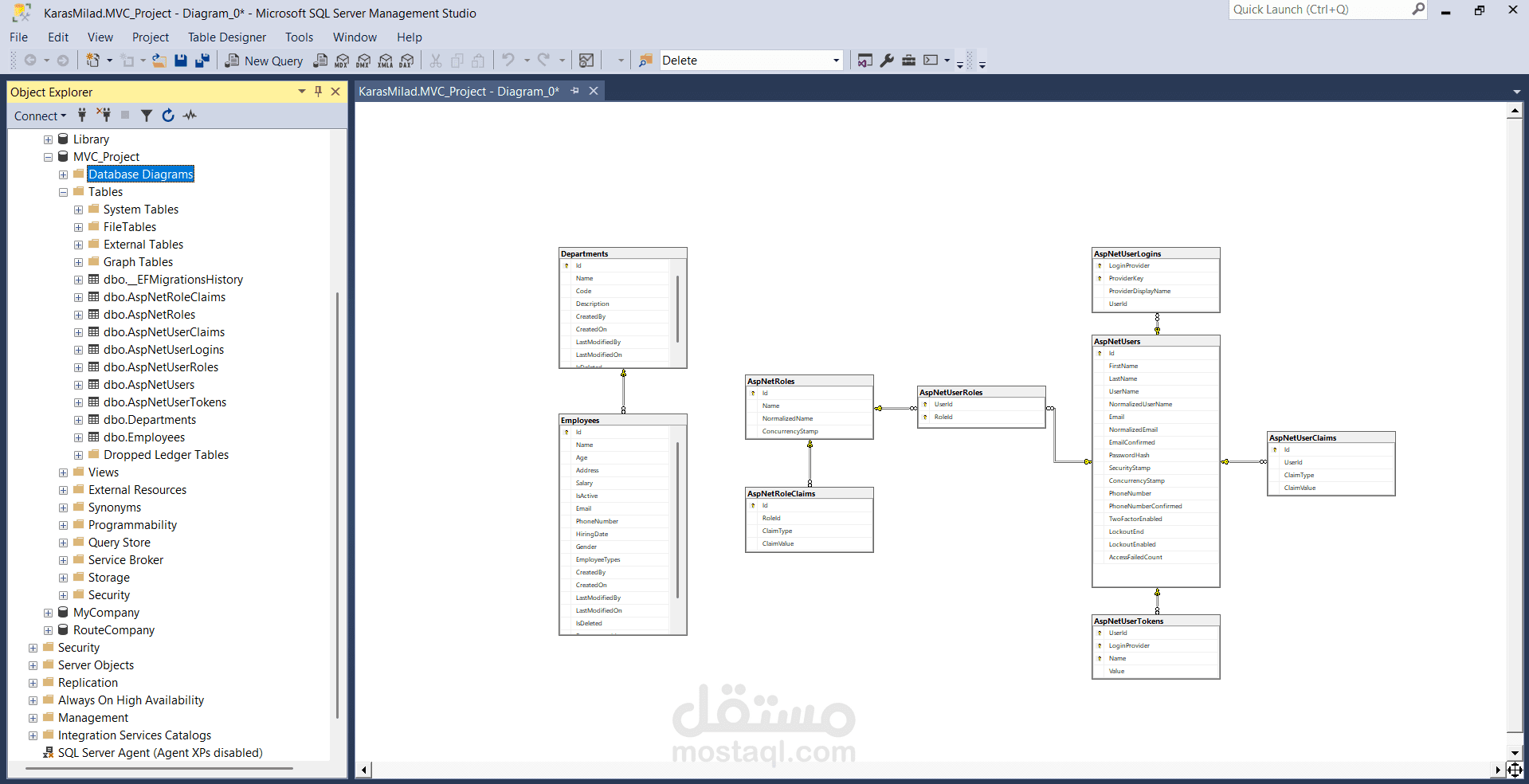The height and width of the screenshot is (784, 1529).
Task: Click the Navigate Backward arrow
Action: click(x=30, y=61)
